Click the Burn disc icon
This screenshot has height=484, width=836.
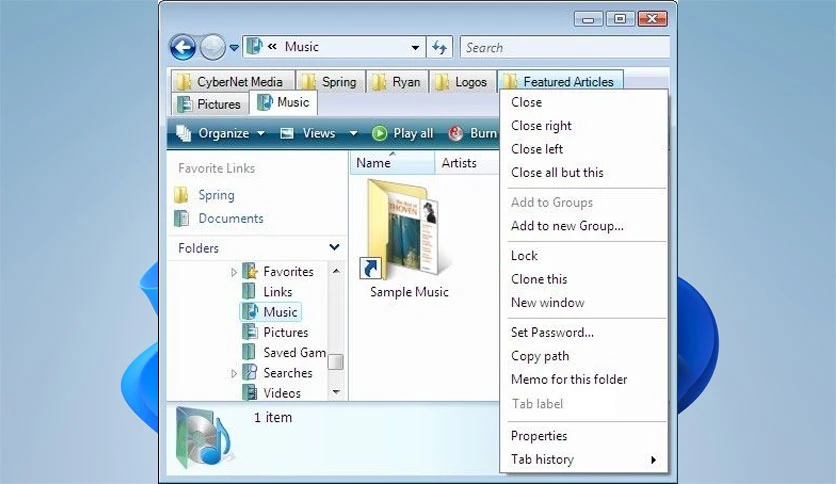click(456, 133)
